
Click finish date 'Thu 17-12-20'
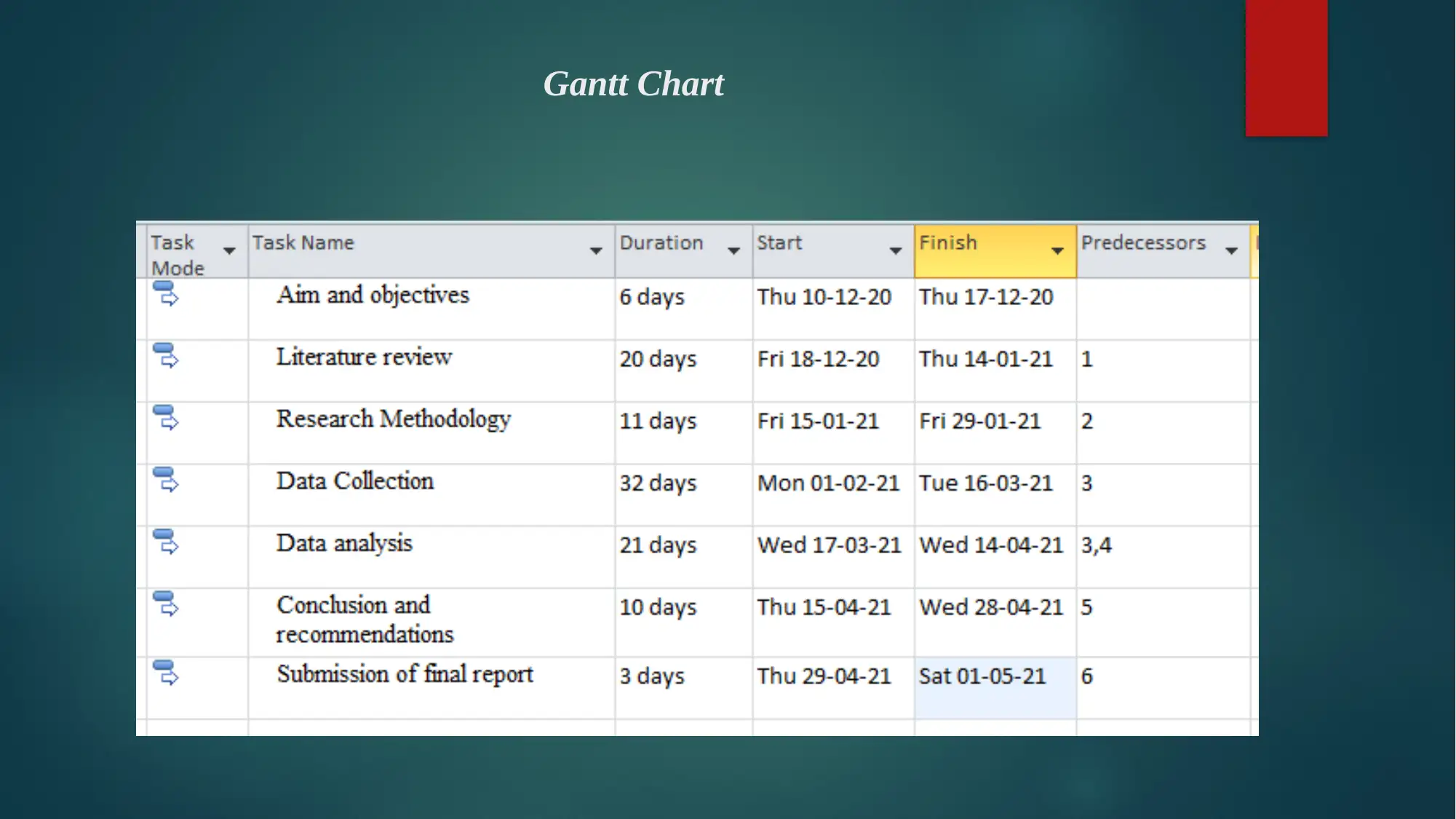pos(986,297)
